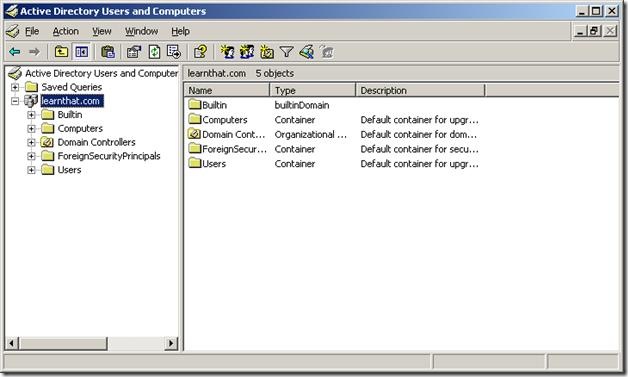
Task: Click Builtin folder icon in right pane
Action: point(194,105)
